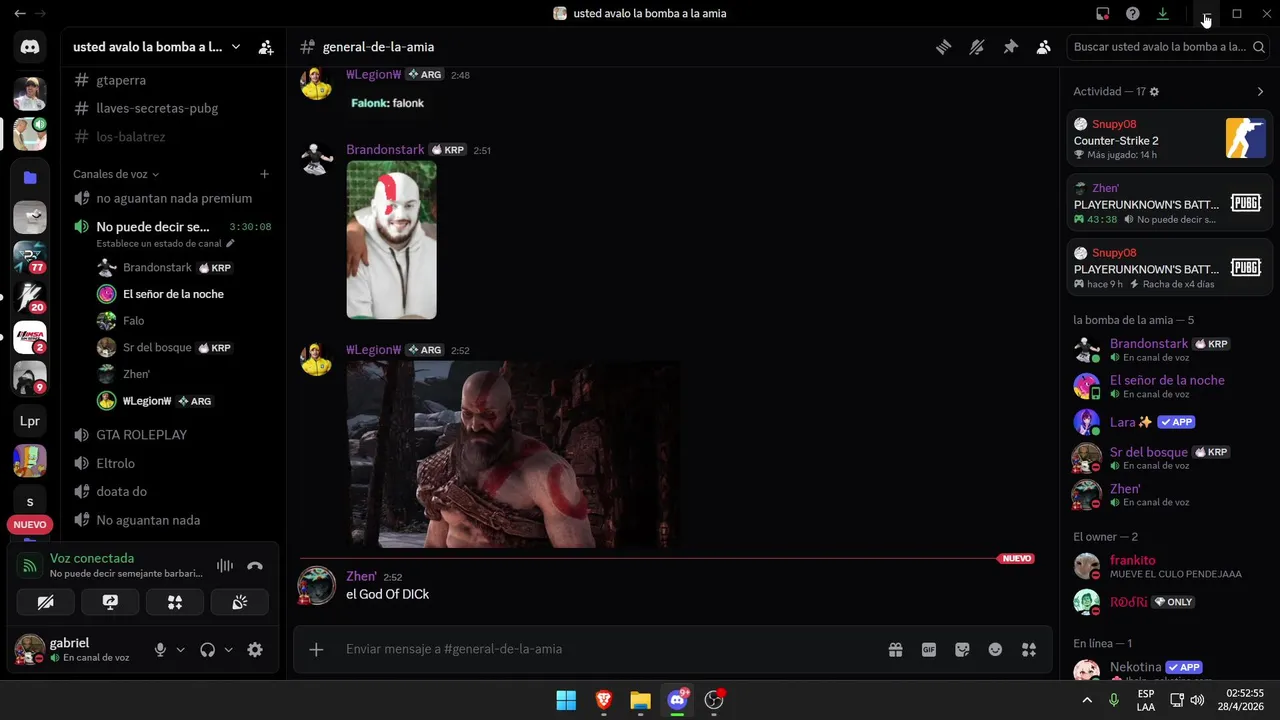Screen dimensions: 1280x720
Task: Open the threads icon in channel header
Action: click(943, 47)
